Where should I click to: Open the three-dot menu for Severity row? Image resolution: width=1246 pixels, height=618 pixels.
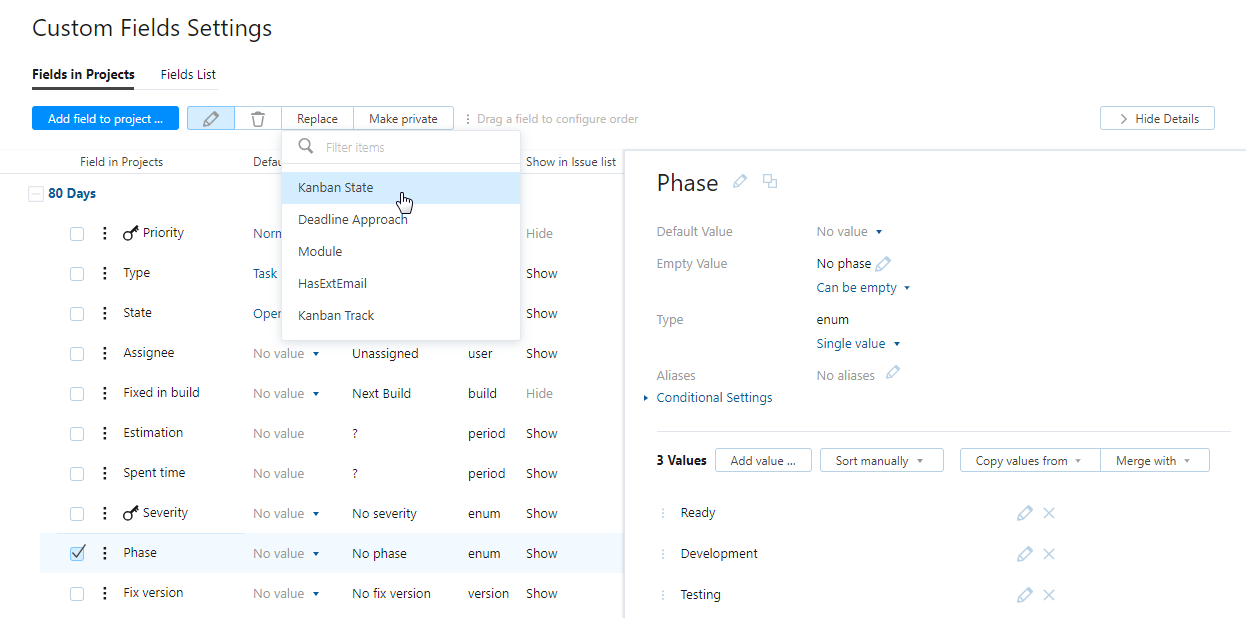tap(105, 513)
